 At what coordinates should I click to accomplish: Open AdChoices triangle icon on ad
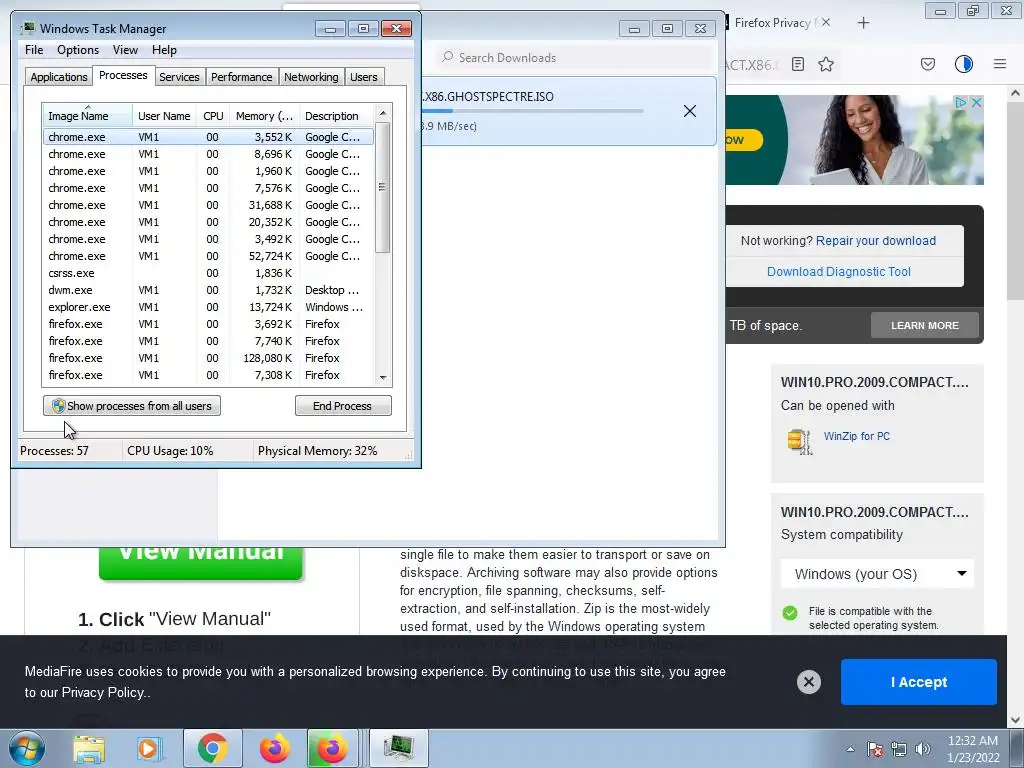coord(961,103)
